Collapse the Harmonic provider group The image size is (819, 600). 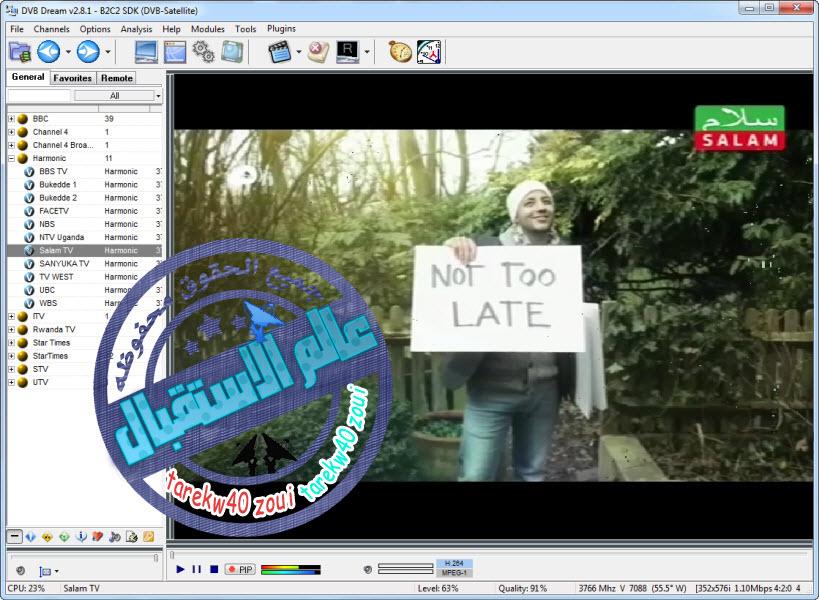coord(11,158)
